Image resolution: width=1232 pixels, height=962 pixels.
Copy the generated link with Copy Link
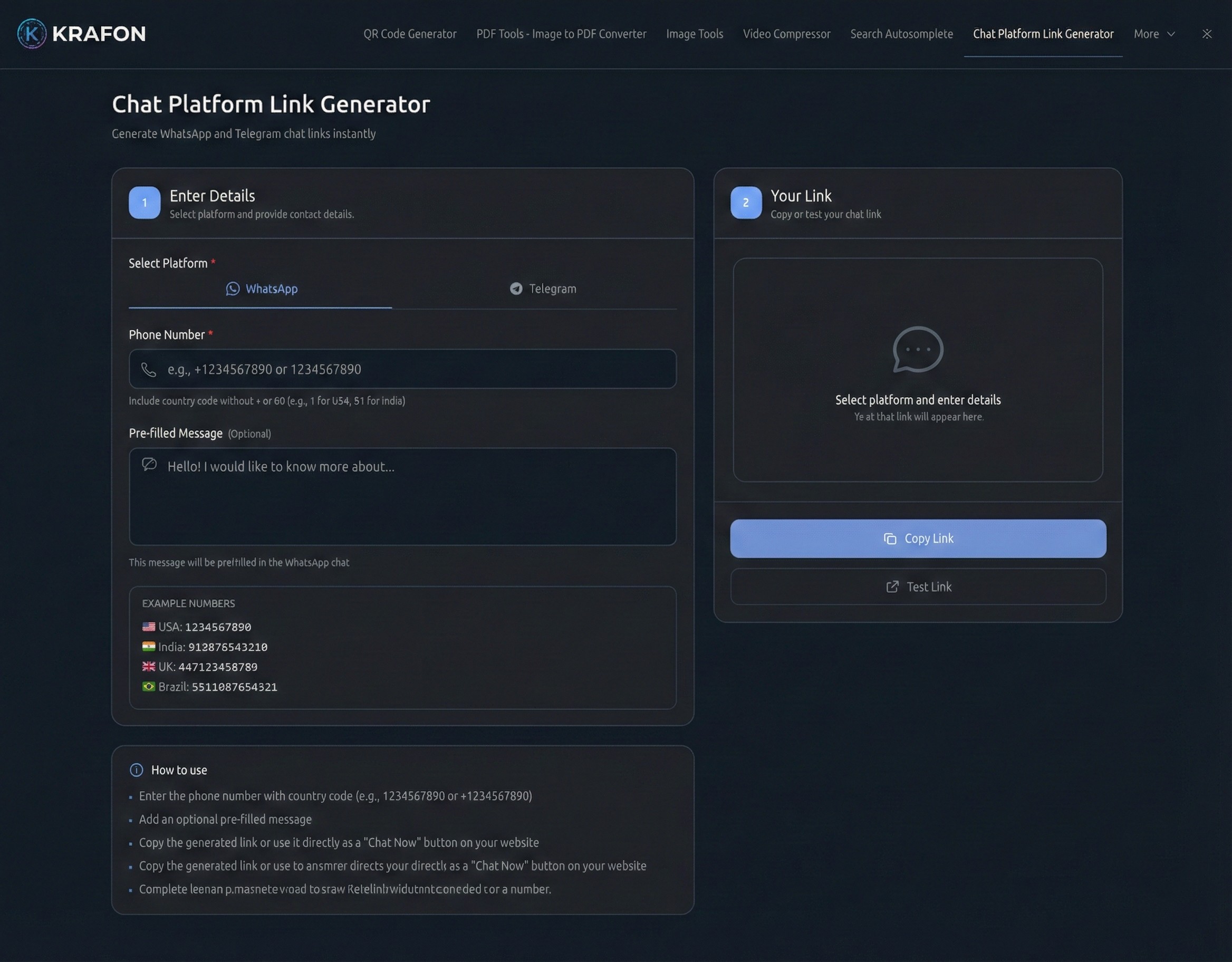coord(918,539)
